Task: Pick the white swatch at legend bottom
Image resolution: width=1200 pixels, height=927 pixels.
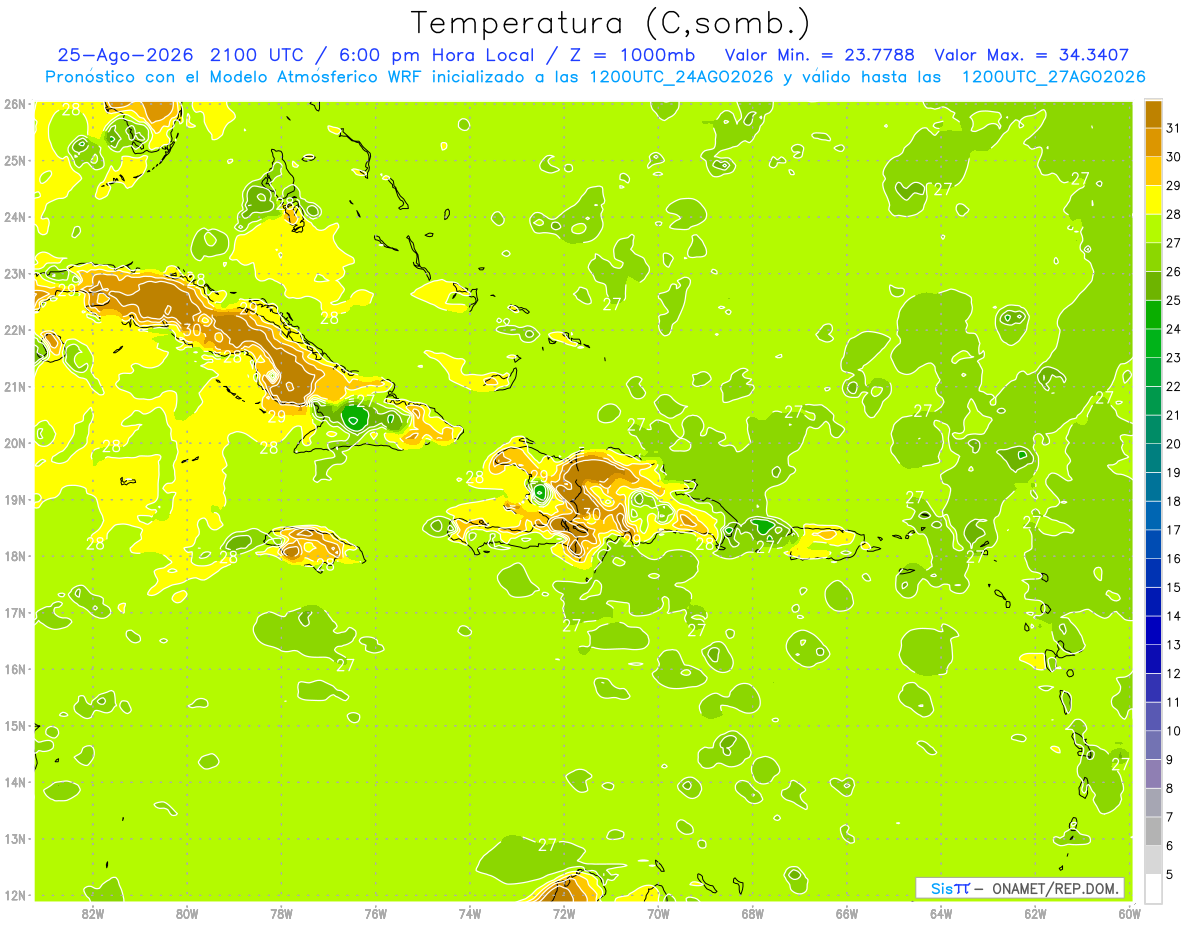Action: (1153, 888)
